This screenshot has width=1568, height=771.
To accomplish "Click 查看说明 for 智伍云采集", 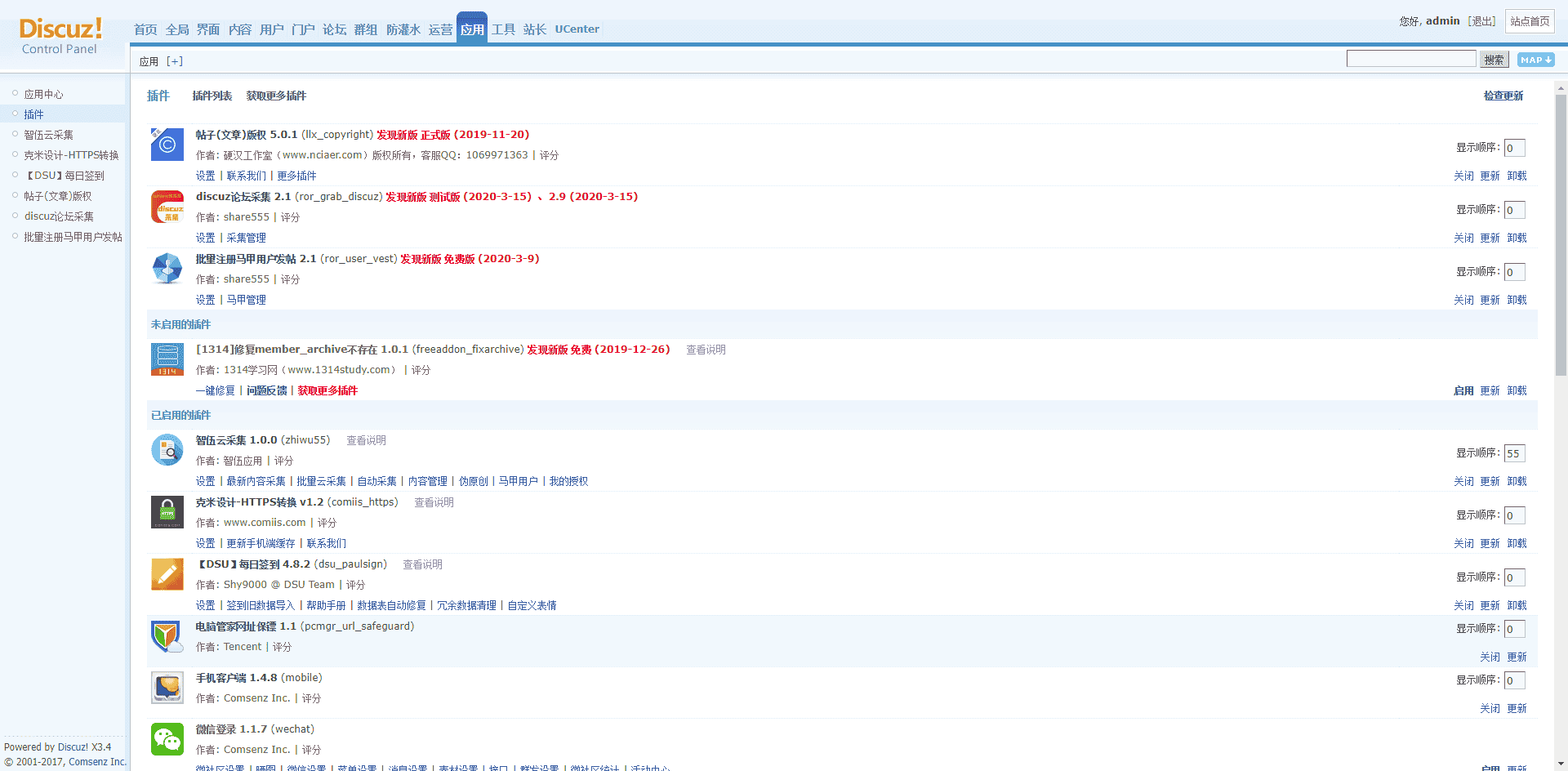I will coord(366,441).
